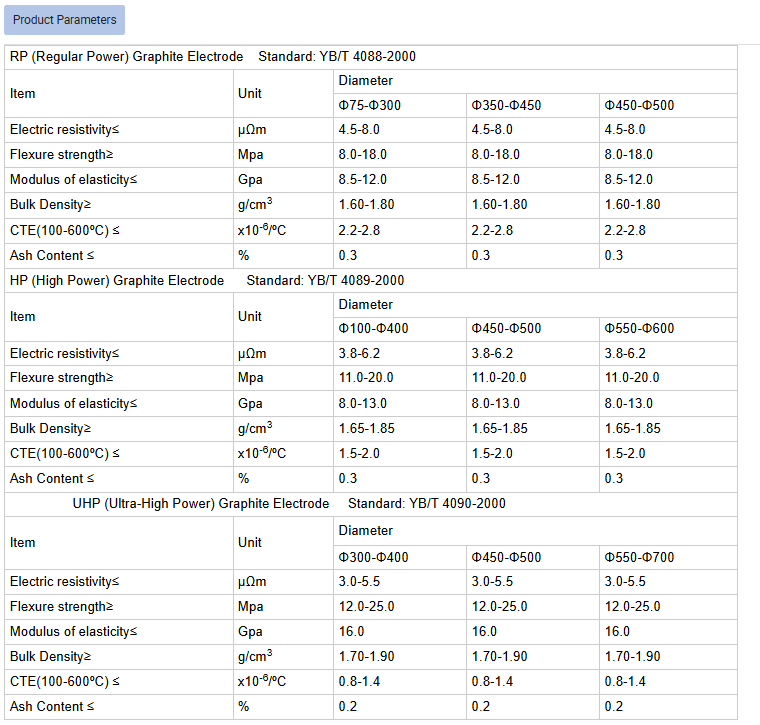This screenshot has width=760, height=725.
Task: Click the Standard: YB/T 4090-2000 text
Action: tap(427, 504)
